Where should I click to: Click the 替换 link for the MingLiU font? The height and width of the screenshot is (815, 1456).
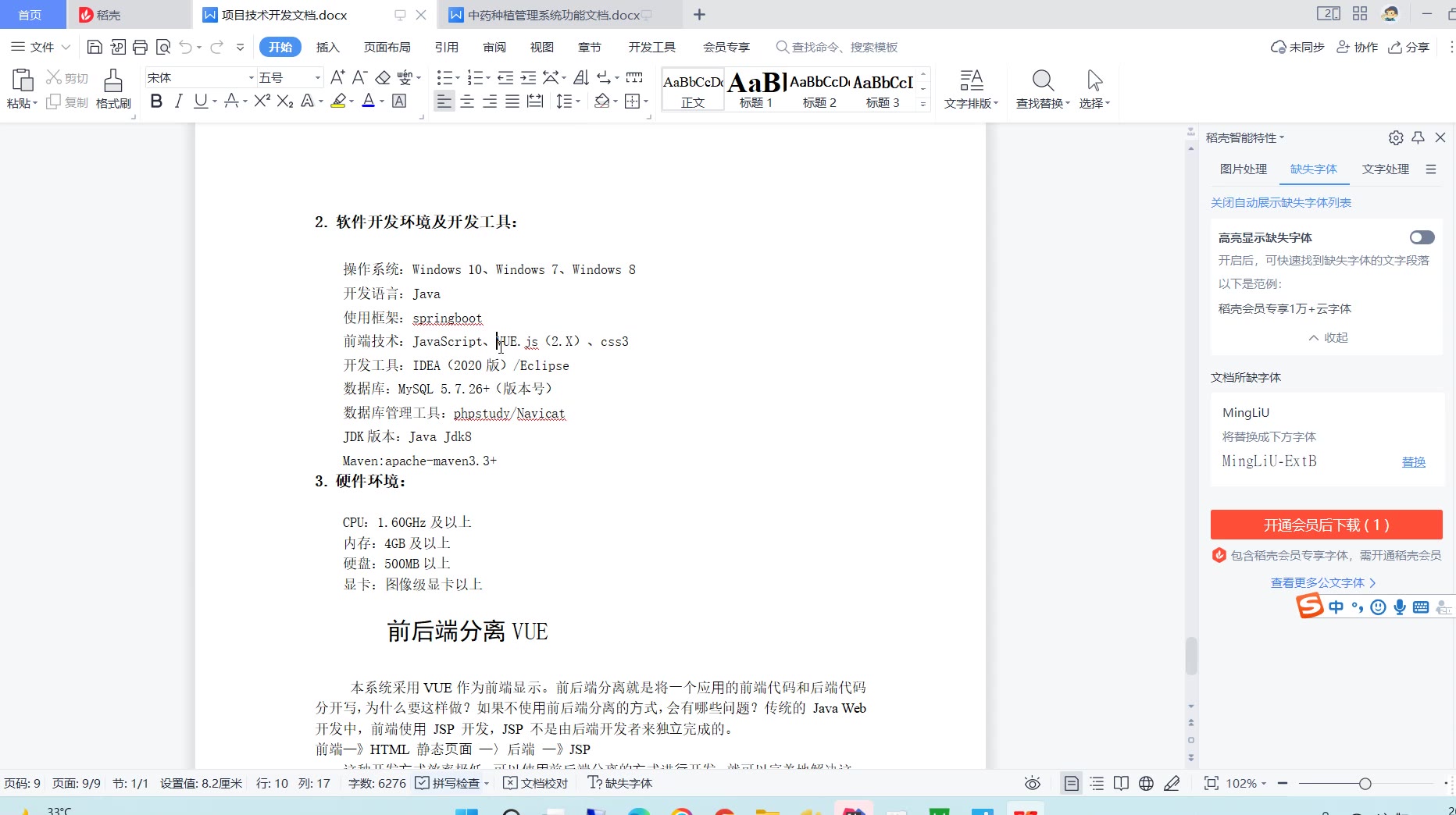pos(1413,461)
